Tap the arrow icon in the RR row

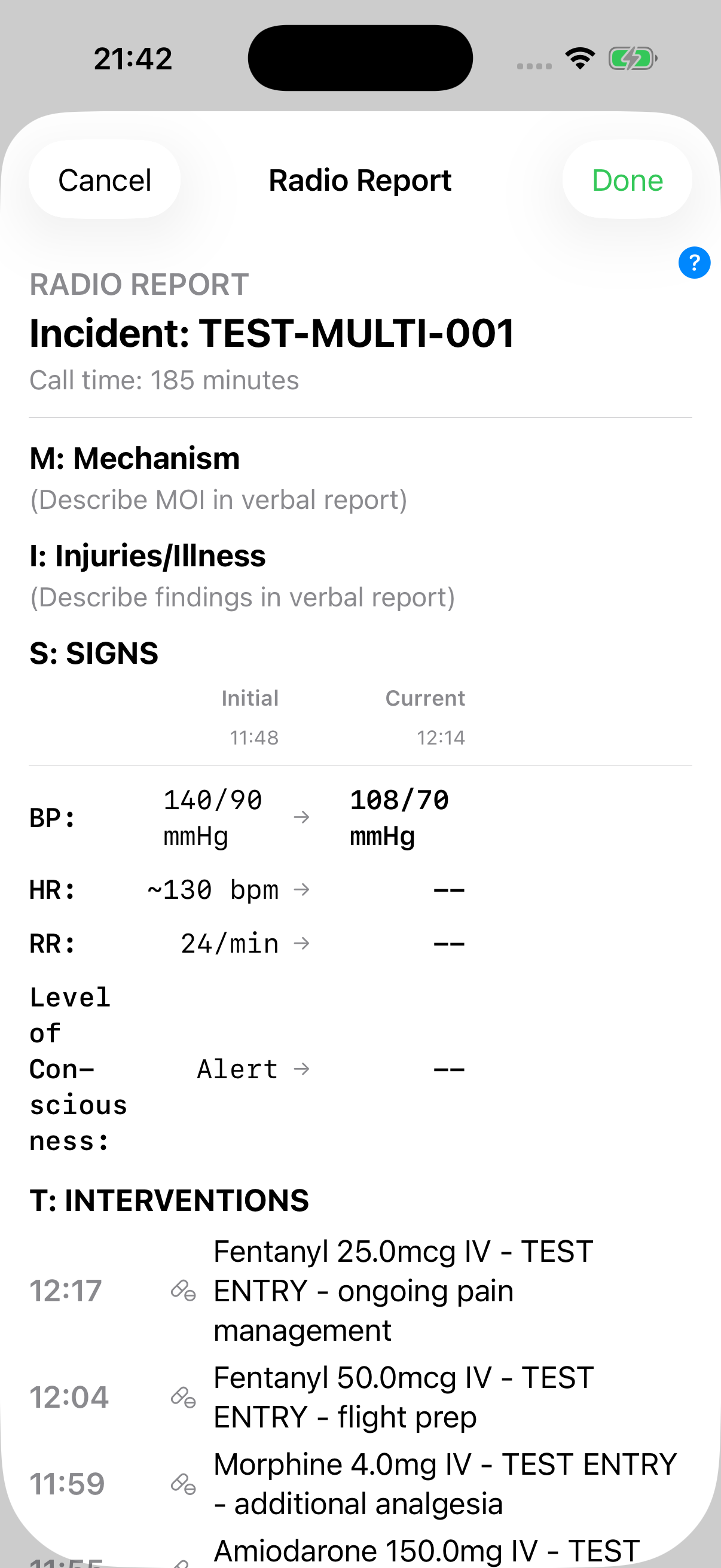click(x=302, y=944)
